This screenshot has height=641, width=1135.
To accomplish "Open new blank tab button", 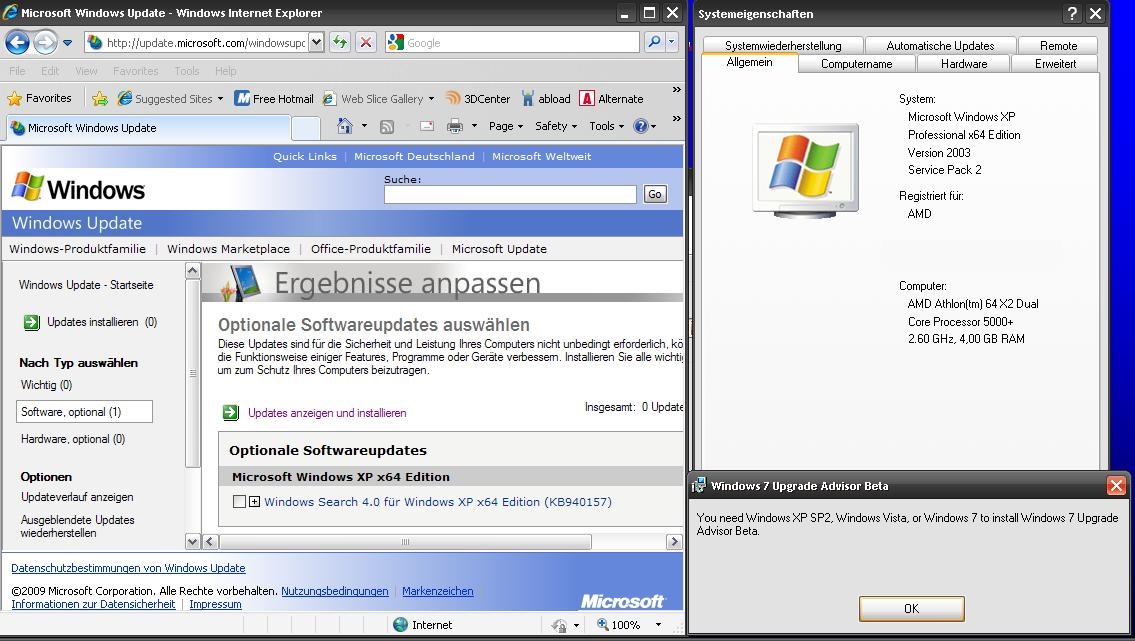I will coord(305,128).
